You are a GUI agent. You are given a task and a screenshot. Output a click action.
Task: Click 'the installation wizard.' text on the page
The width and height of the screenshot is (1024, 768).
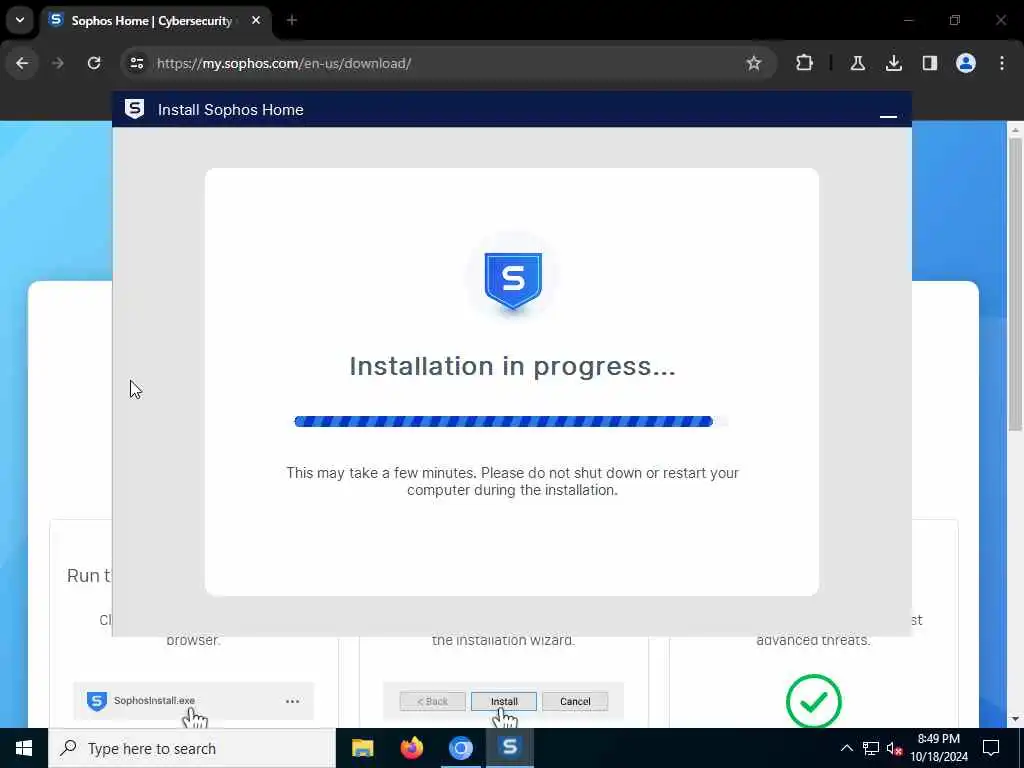coord(503,641)
